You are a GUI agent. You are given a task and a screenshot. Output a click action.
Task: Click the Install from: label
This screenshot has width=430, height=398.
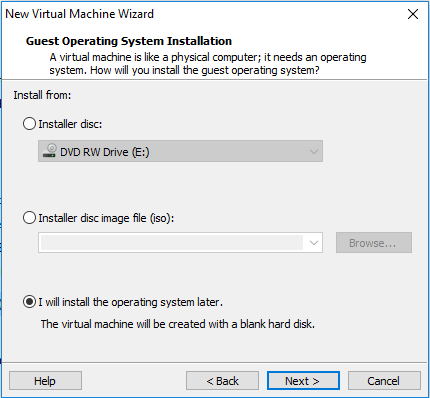pos(42,95)
